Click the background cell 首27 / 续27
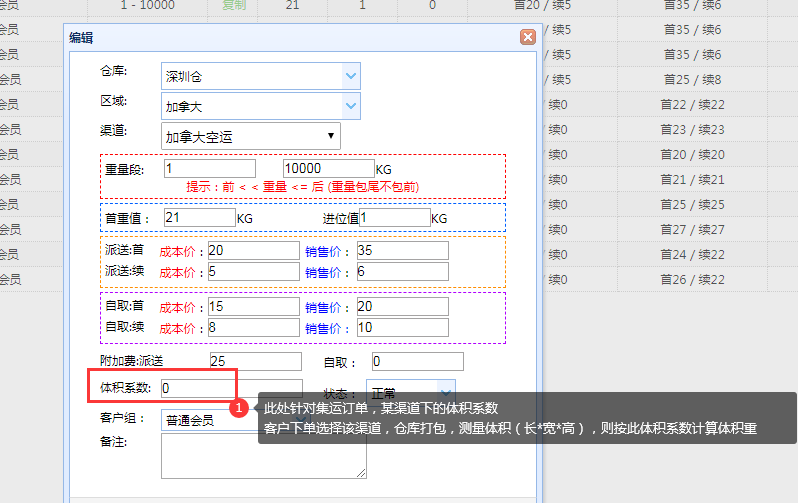798x503 pixels. click(692, 229)
